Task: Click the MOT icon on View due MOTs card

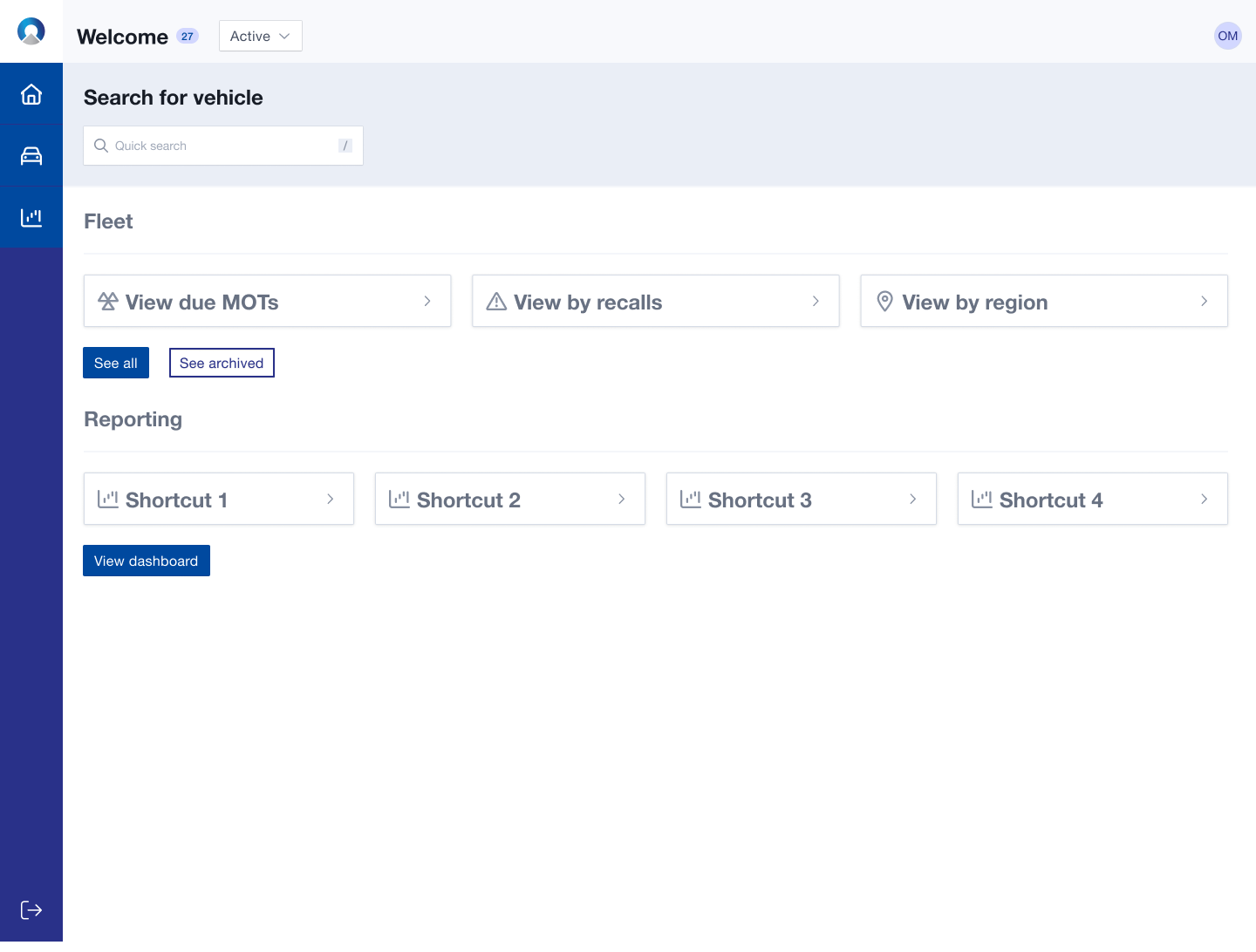Action: (108, 301)
